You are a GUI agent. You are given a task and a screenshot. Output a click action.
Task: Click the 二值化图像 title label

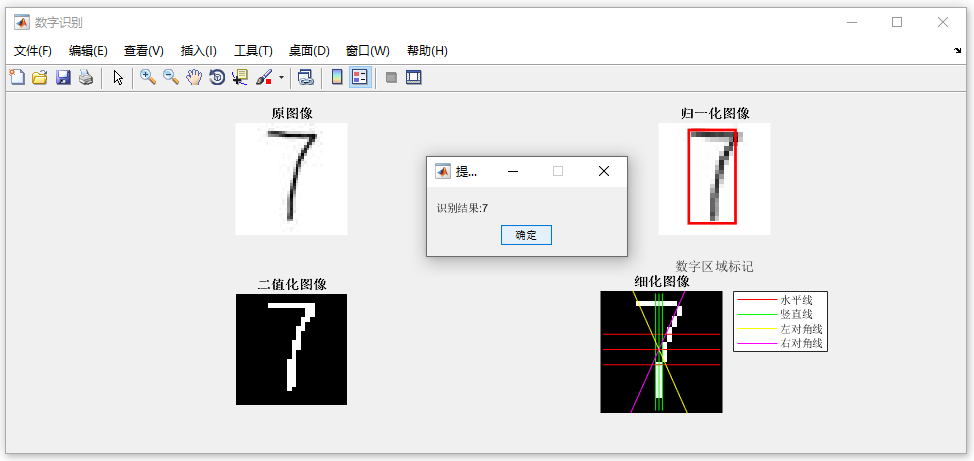pos(292,285)
